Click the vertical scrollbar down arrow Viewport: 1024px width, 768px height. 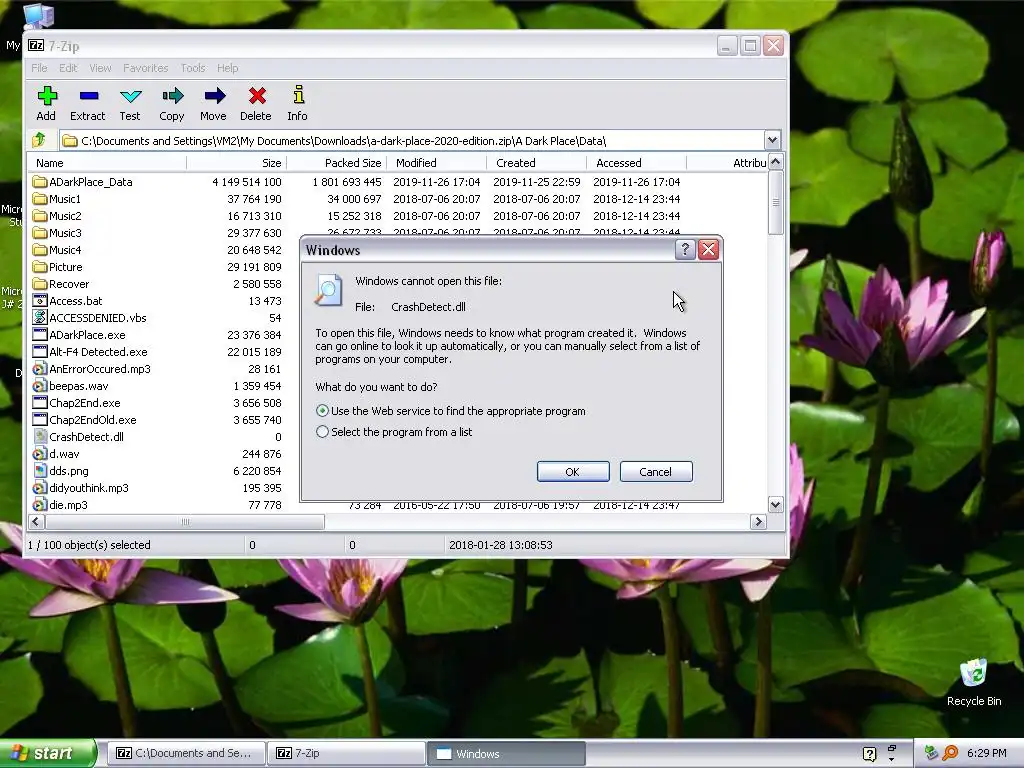(x=775, y=504)
